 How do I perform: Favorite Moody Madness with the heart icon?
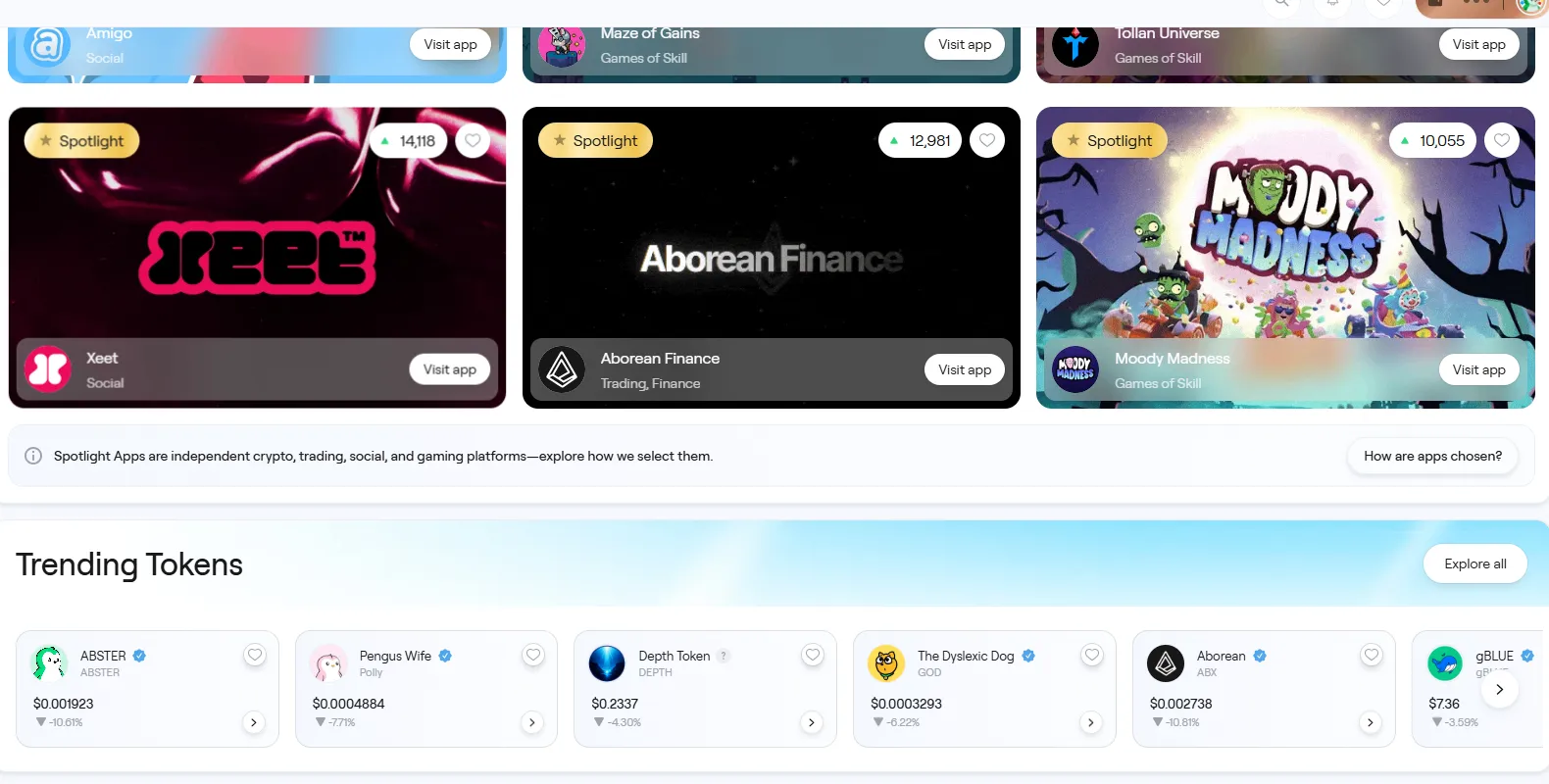coord(1502,141)
